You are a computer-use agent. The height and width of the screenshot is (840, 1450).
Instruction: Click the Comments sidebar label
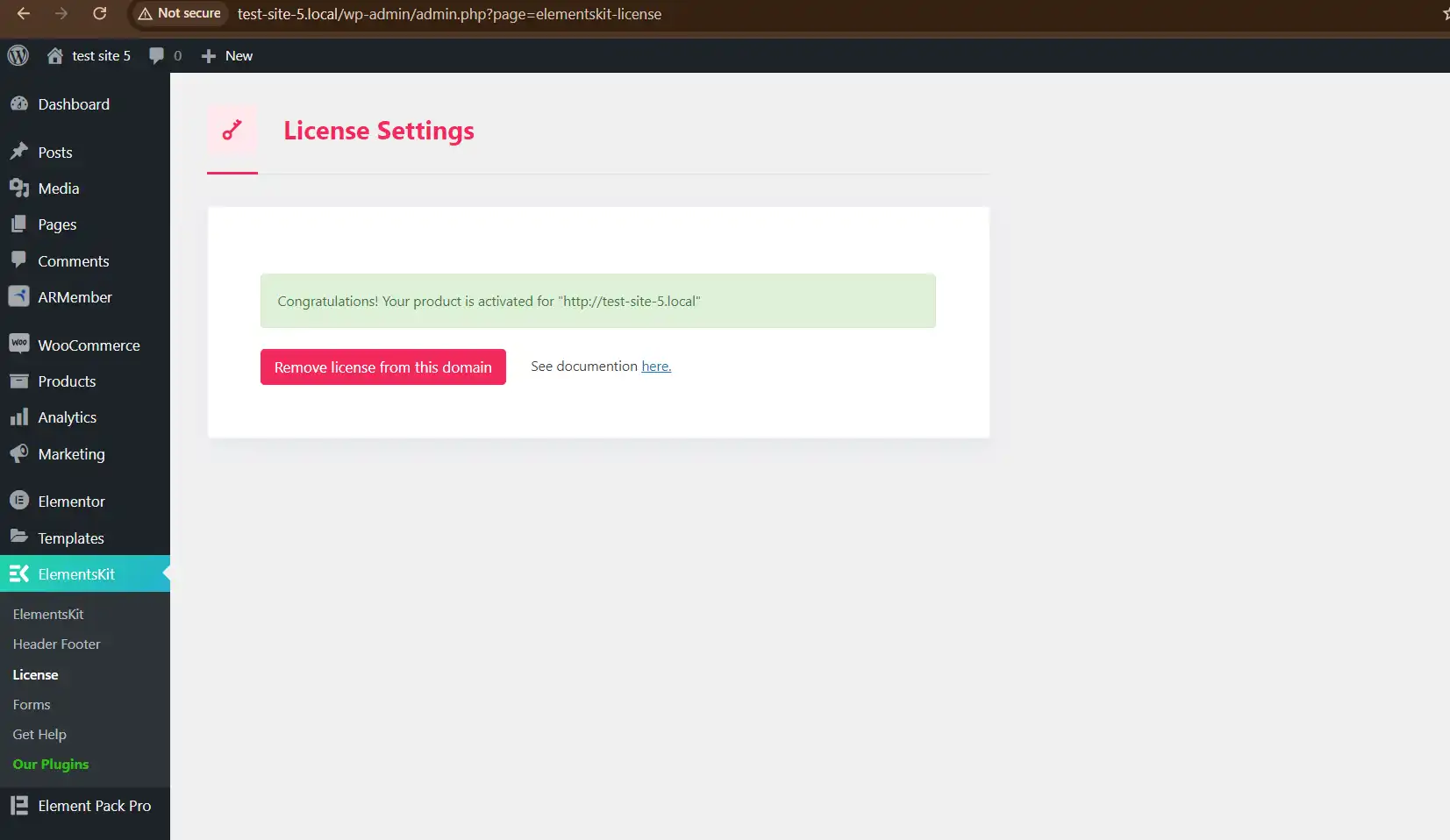tap(74, 261)
